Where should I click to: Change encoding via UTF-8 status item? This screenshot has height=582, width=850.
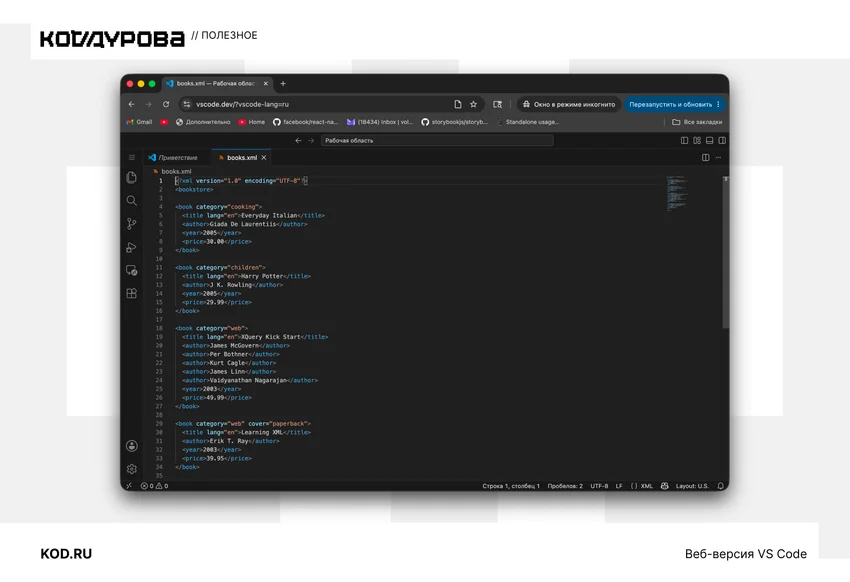(x=599, y=486)
